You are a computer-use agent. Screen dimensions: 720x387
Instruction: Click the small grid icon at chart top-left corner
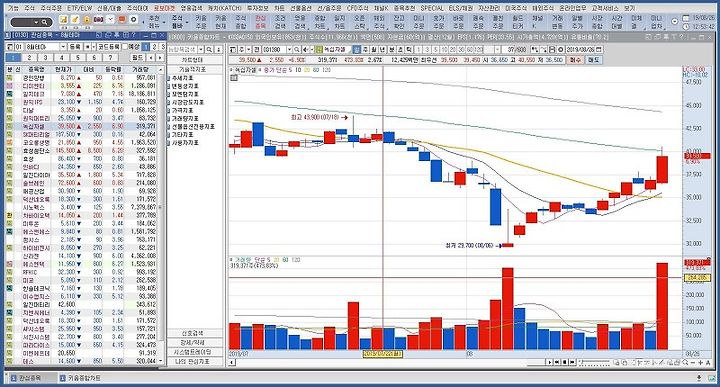pyautogui.click(x=234, y=78)
